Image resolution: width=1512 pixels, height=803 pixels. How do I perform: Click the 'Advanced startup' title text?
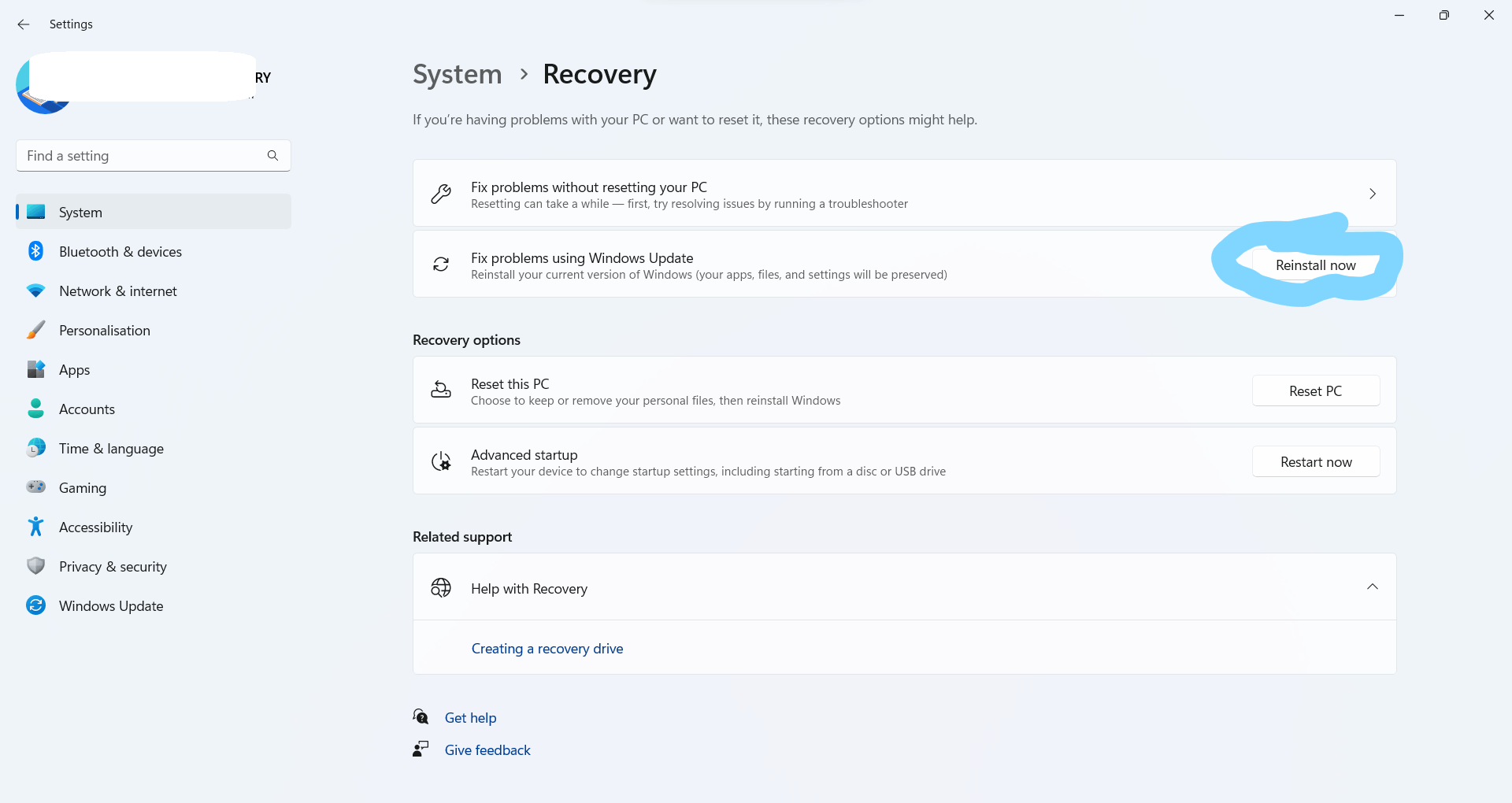pyautogui.click(x=524, y=455)
